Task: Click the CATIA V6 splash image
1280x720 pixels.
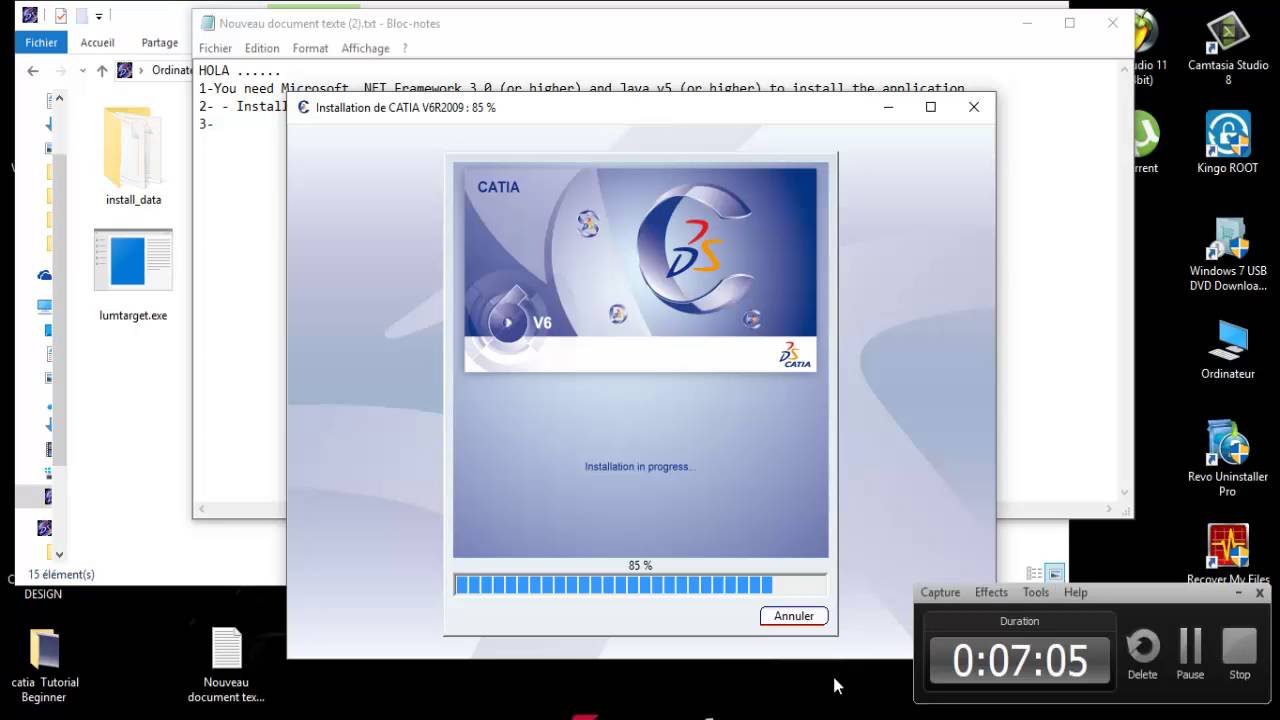Action: click(x=640, y=270)
